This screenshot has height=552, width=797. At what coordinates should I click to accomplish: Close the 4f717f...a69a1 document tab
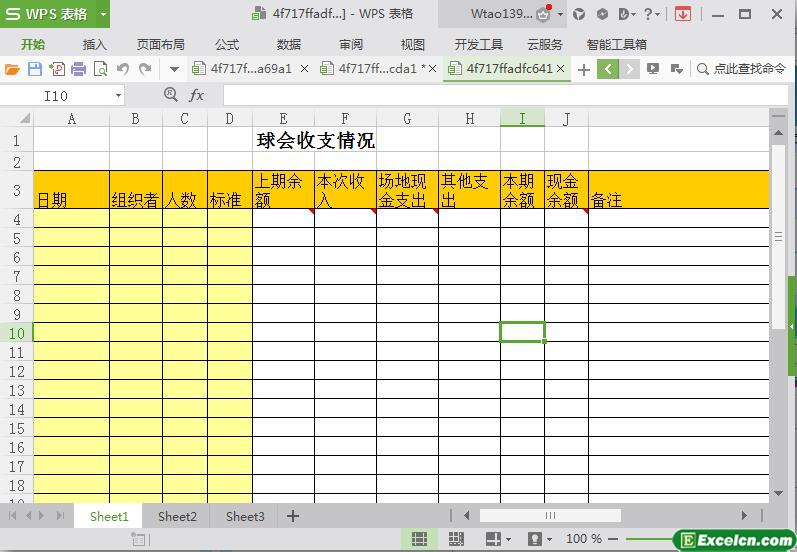click(304, 69)
